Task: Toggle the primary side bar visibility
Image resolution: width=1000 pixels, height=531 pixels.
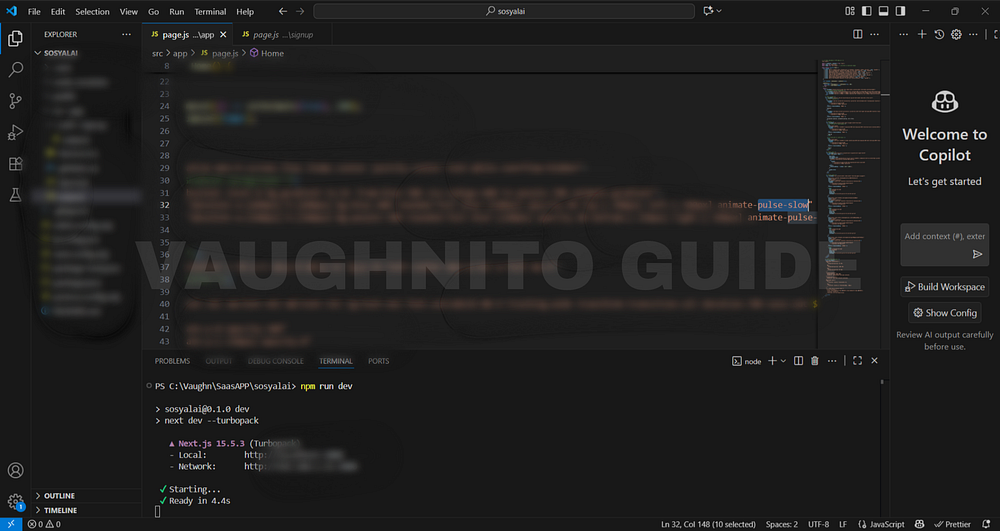Action: (866, 11)
